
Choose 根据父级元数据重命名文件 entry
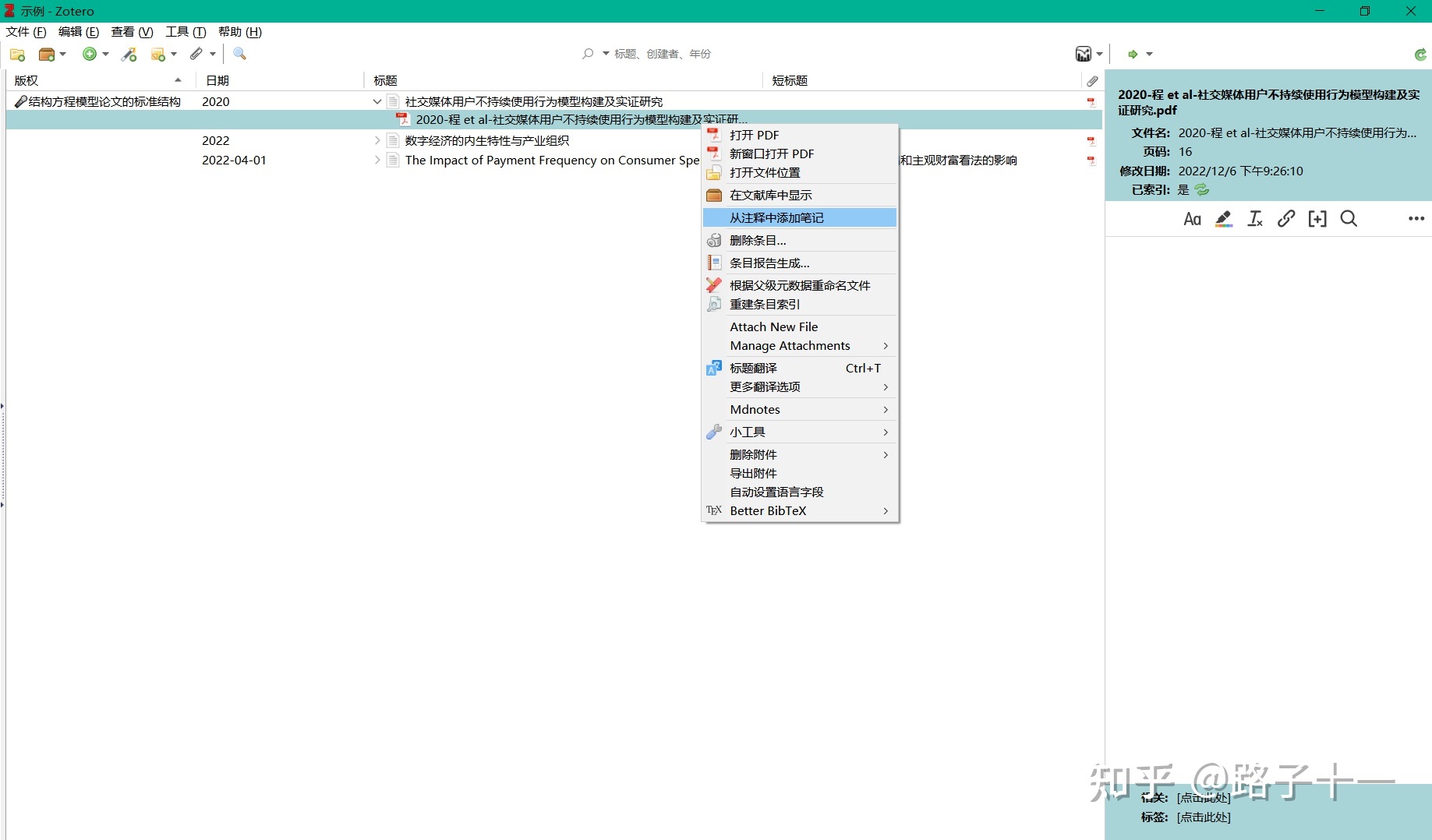[800, 285]
